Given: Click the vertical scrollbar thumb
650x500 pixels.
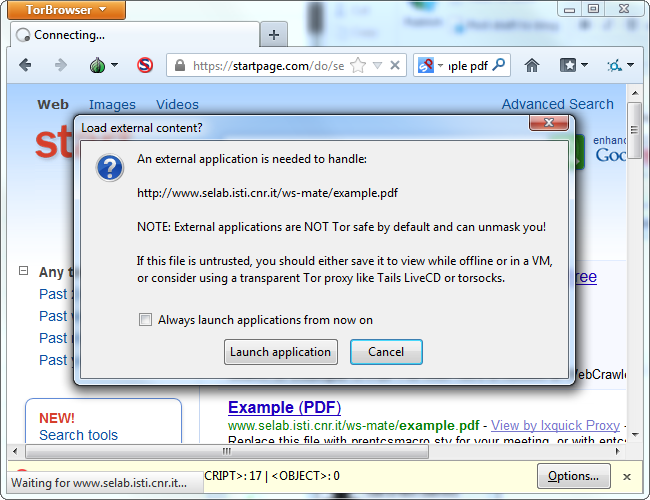Looking at the screenshot, I should pyautogui.click(x=634, y=130).
